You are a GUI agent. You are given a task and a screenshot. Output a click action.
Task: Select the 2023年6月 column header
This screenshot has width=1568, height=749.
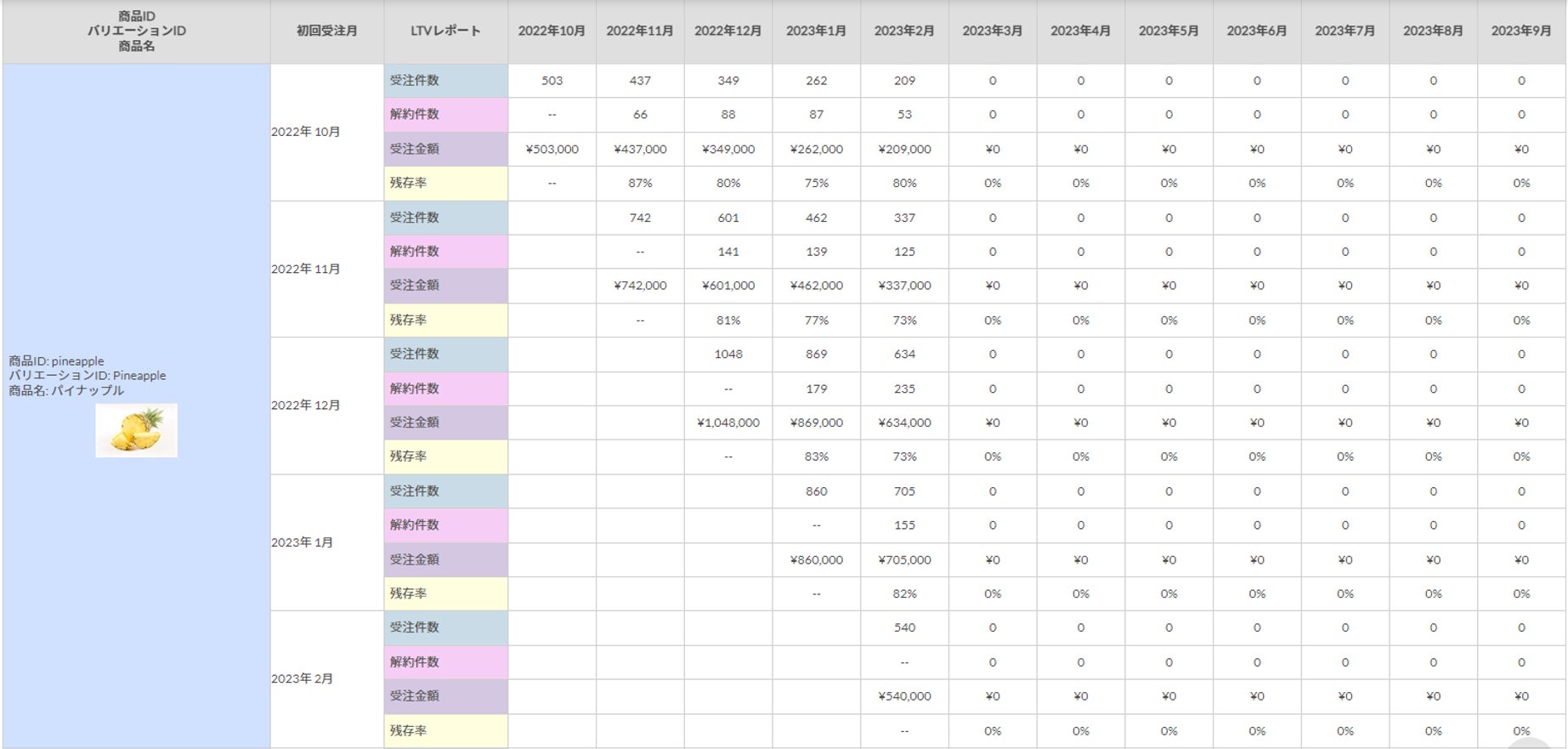(x=1257, y=31)
